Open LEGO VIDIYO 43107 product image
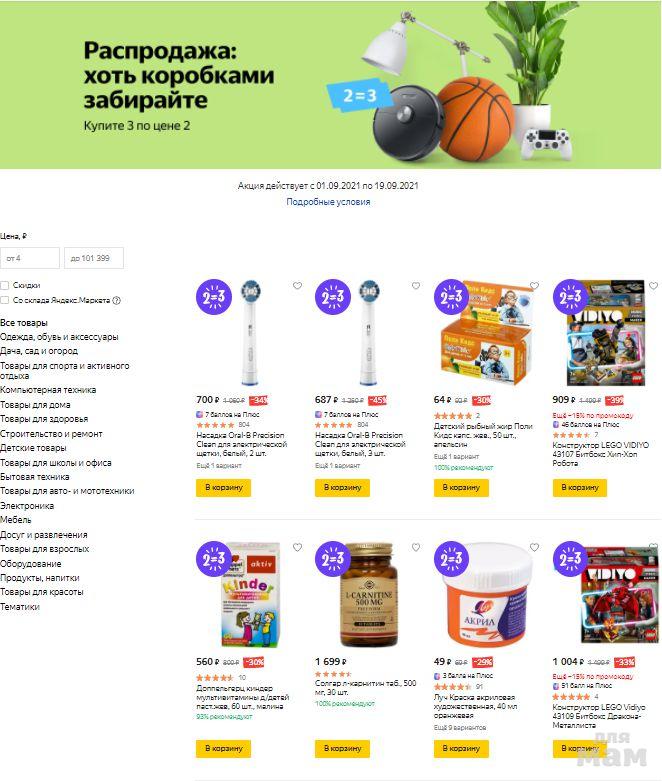662x781 pixels. pos(605,333)
